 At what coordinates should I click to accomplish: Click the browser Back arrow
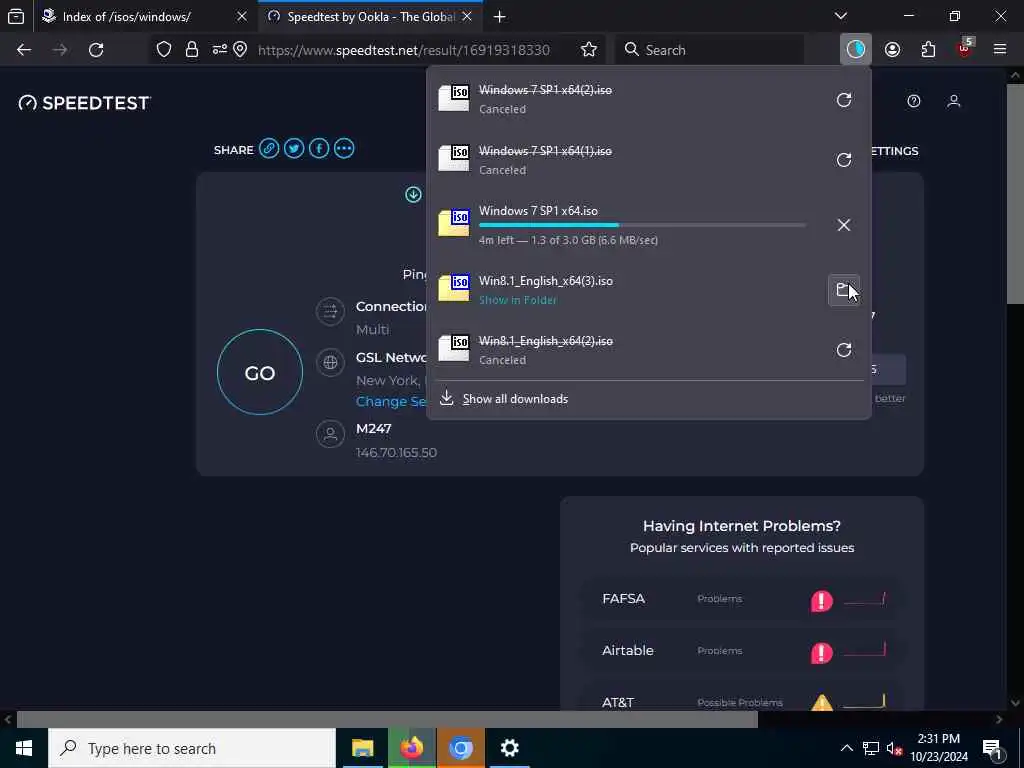[x=24, y=50]
